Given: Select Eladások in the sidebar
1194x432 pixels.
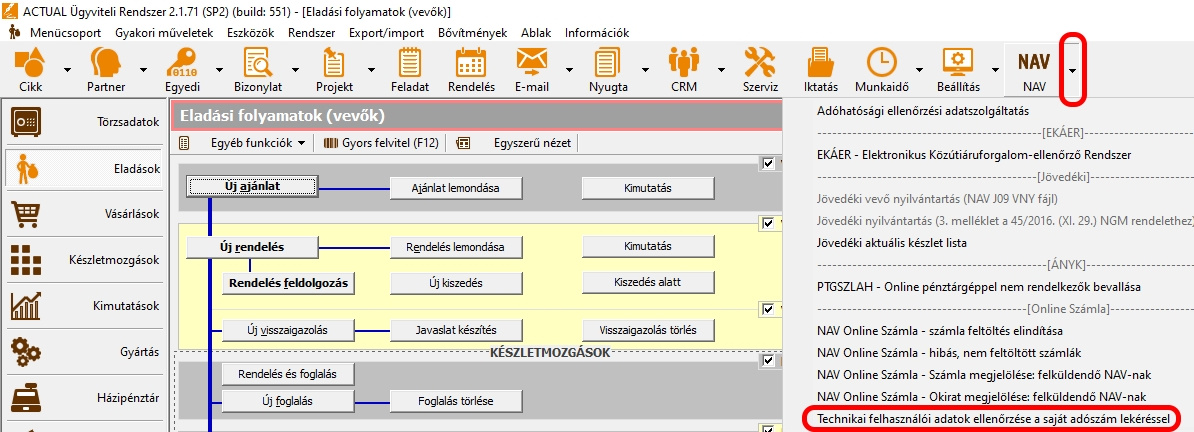Looking at the screenshot, I should [x=82, y=168].
